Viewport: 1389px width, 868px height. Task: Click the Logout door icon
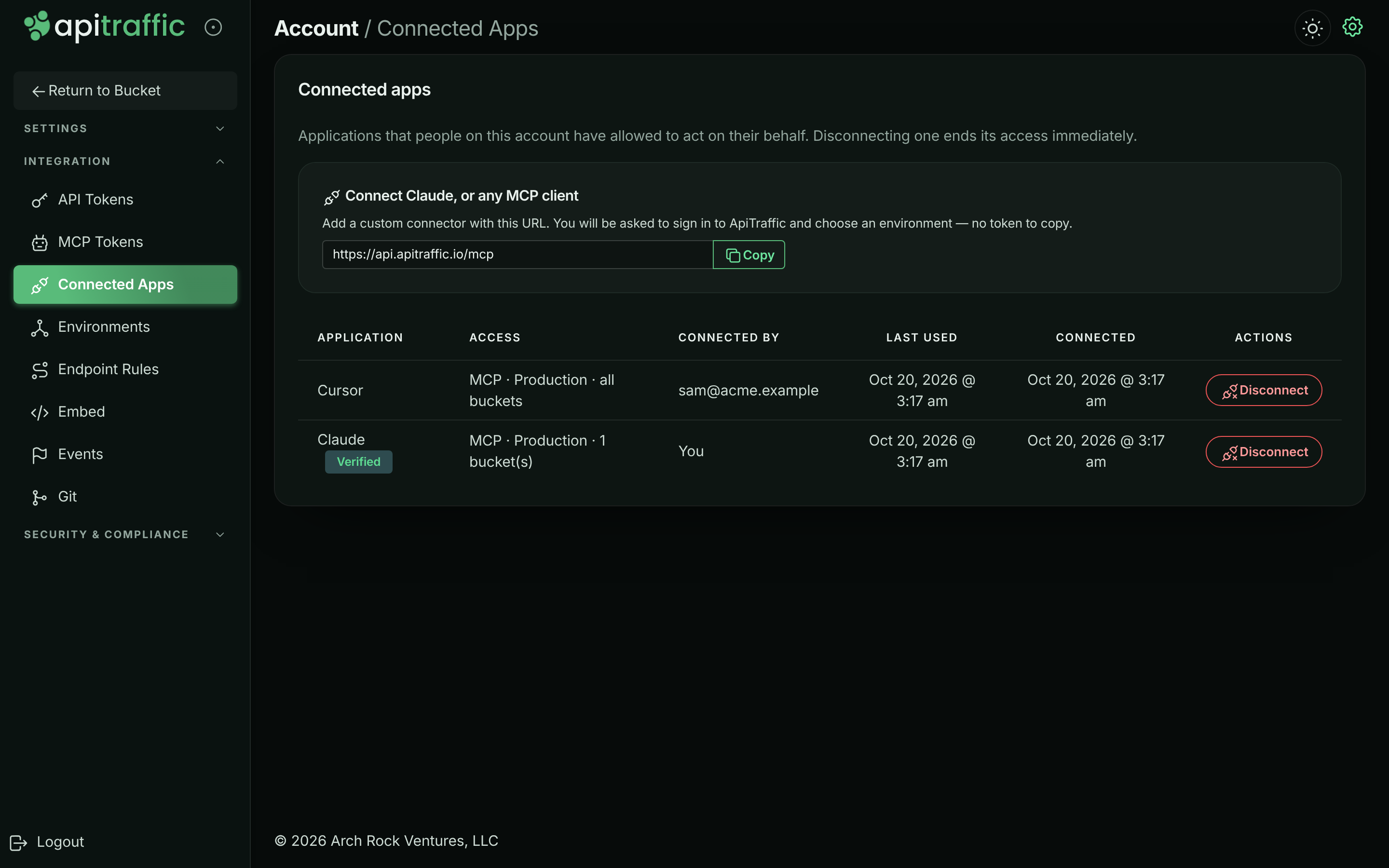(18, 842)
